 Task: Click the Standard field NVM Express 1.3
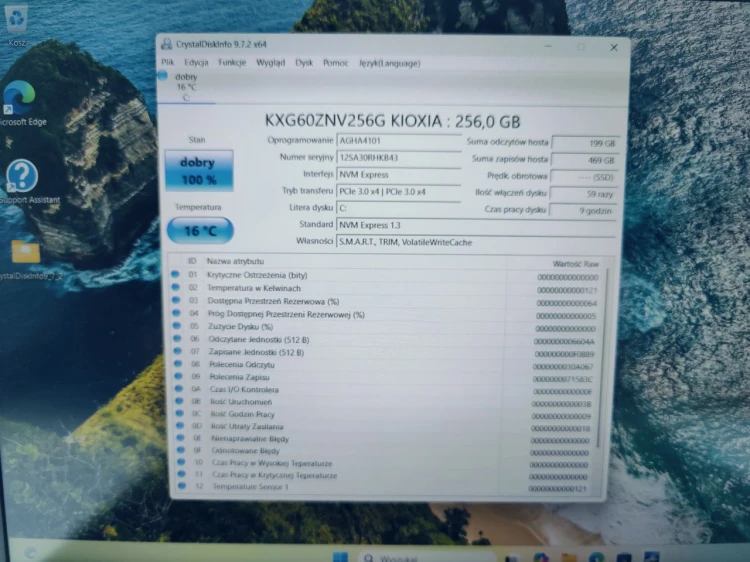pos(475,225)
